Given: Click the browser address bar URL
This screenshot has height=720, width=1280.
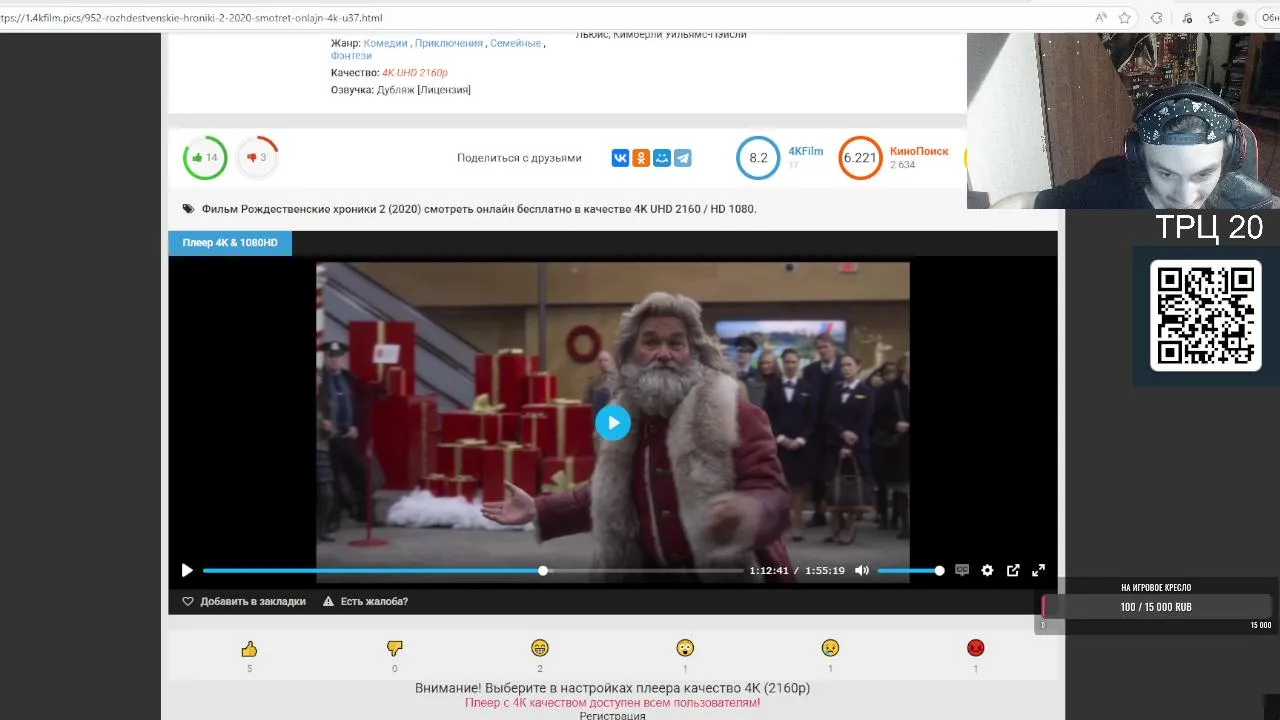Looking at the screenshot, I should pos(191,18).
